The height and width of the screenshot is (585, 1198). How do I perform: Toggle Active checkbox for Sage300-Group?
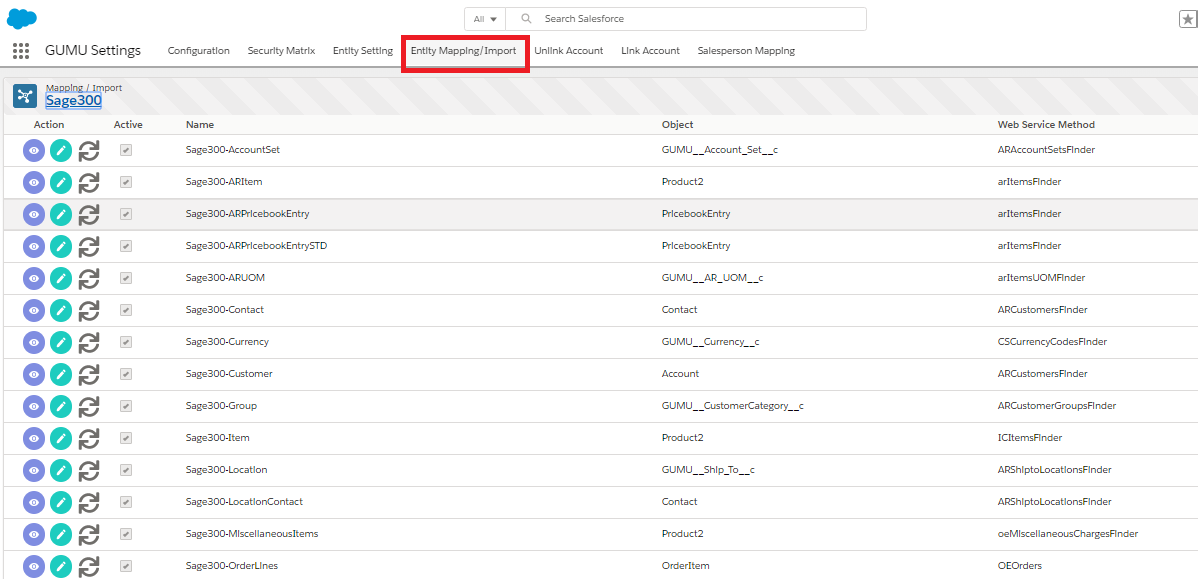(126, 406)
